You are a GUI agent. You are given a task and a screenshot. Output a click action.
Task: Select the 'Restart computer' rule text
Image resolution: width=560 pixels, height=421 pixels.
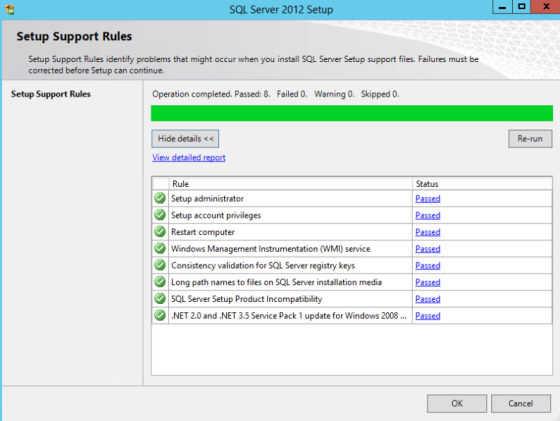pyautogui.click(x=202, y=232)
